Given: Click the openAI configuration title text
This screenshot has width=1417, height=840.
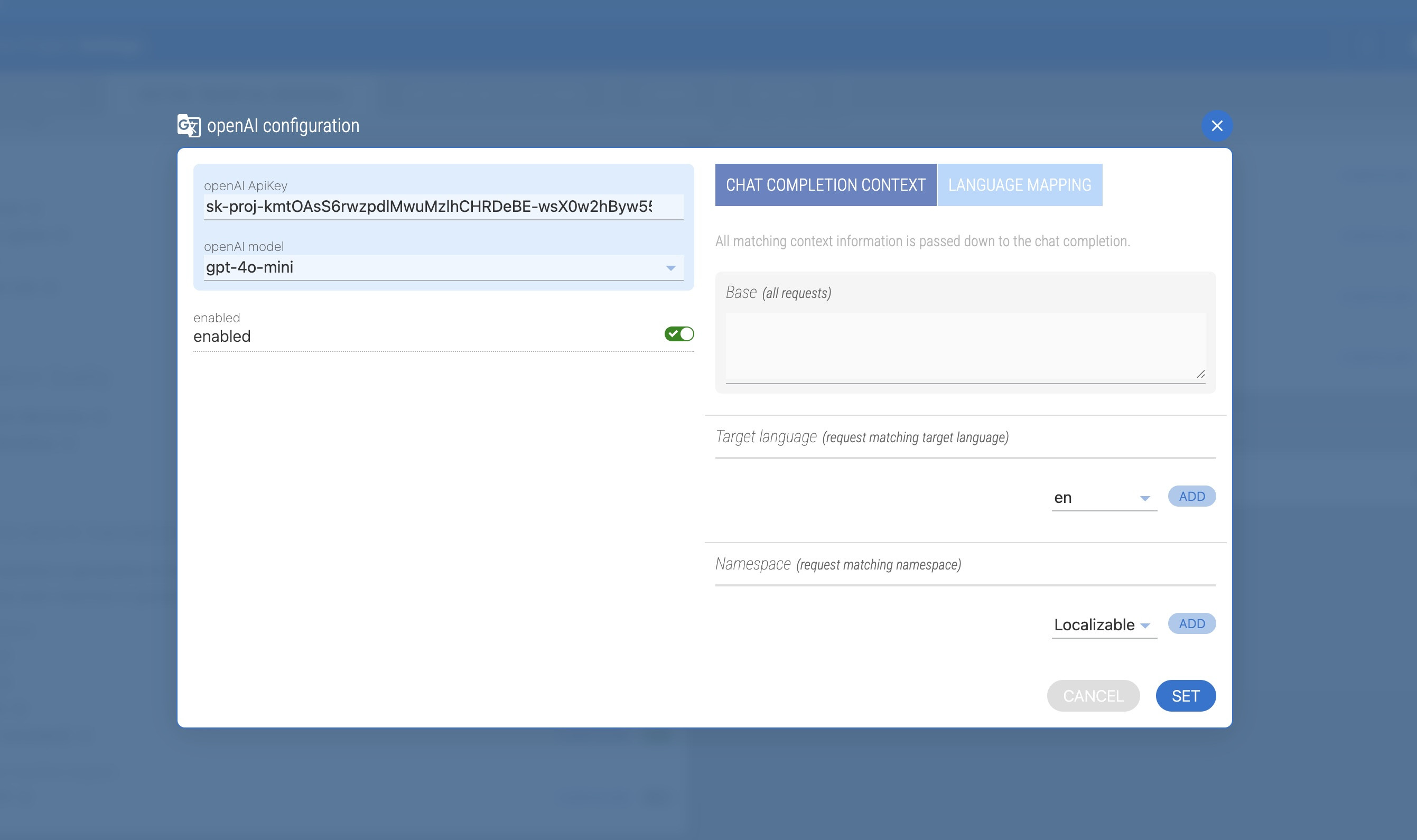Looking at the screenshot, I should (283, 126).
